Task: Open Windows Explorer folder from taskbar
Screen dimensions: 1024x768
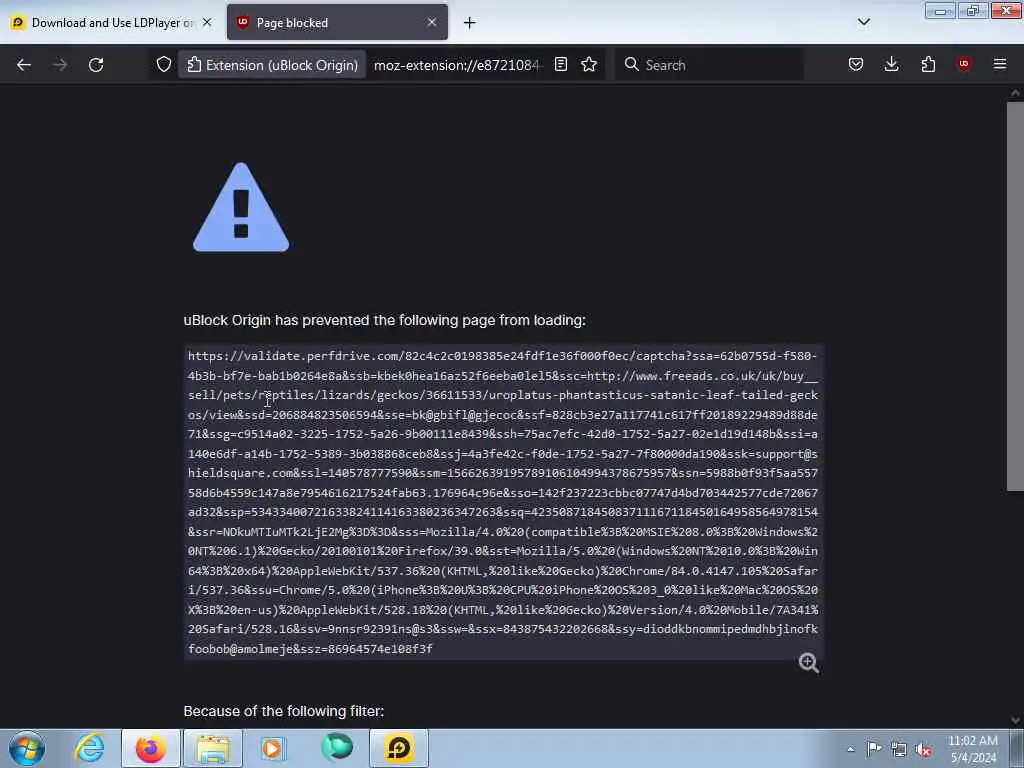Action: (x=212, y=748)
